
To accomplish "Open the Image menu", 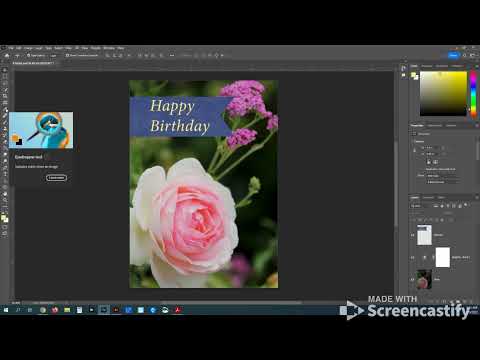I will [x=28, y=48].
